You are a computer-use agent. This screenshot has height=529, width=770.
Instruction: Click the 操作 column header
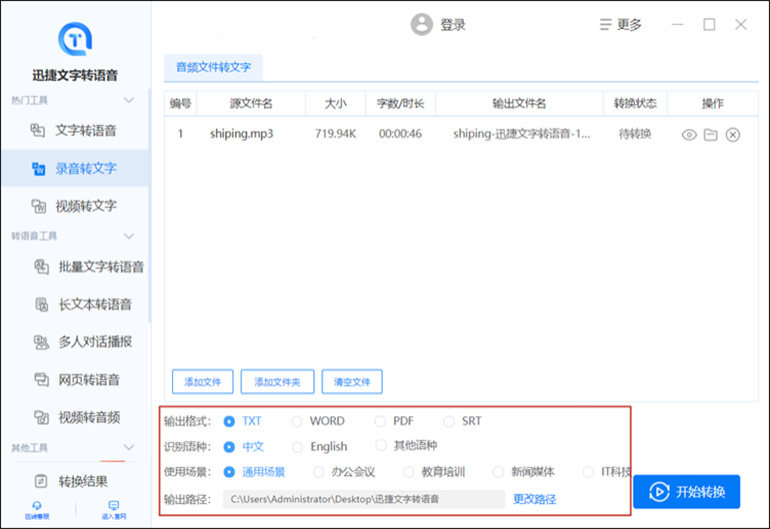click(713, 104)
